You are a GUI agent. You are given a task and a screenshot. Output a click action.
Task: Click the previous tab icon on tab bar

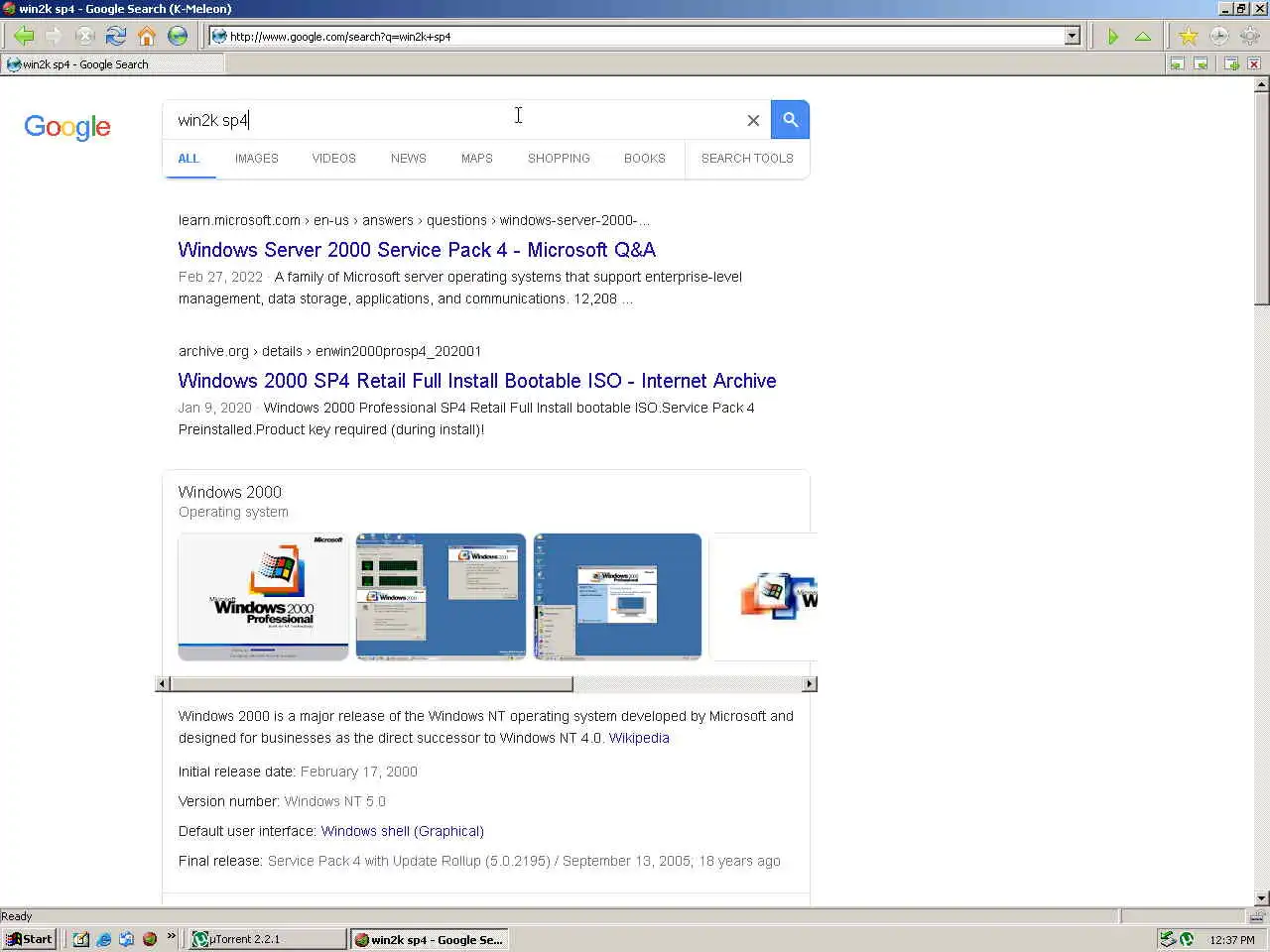[x=1177, y=64]
